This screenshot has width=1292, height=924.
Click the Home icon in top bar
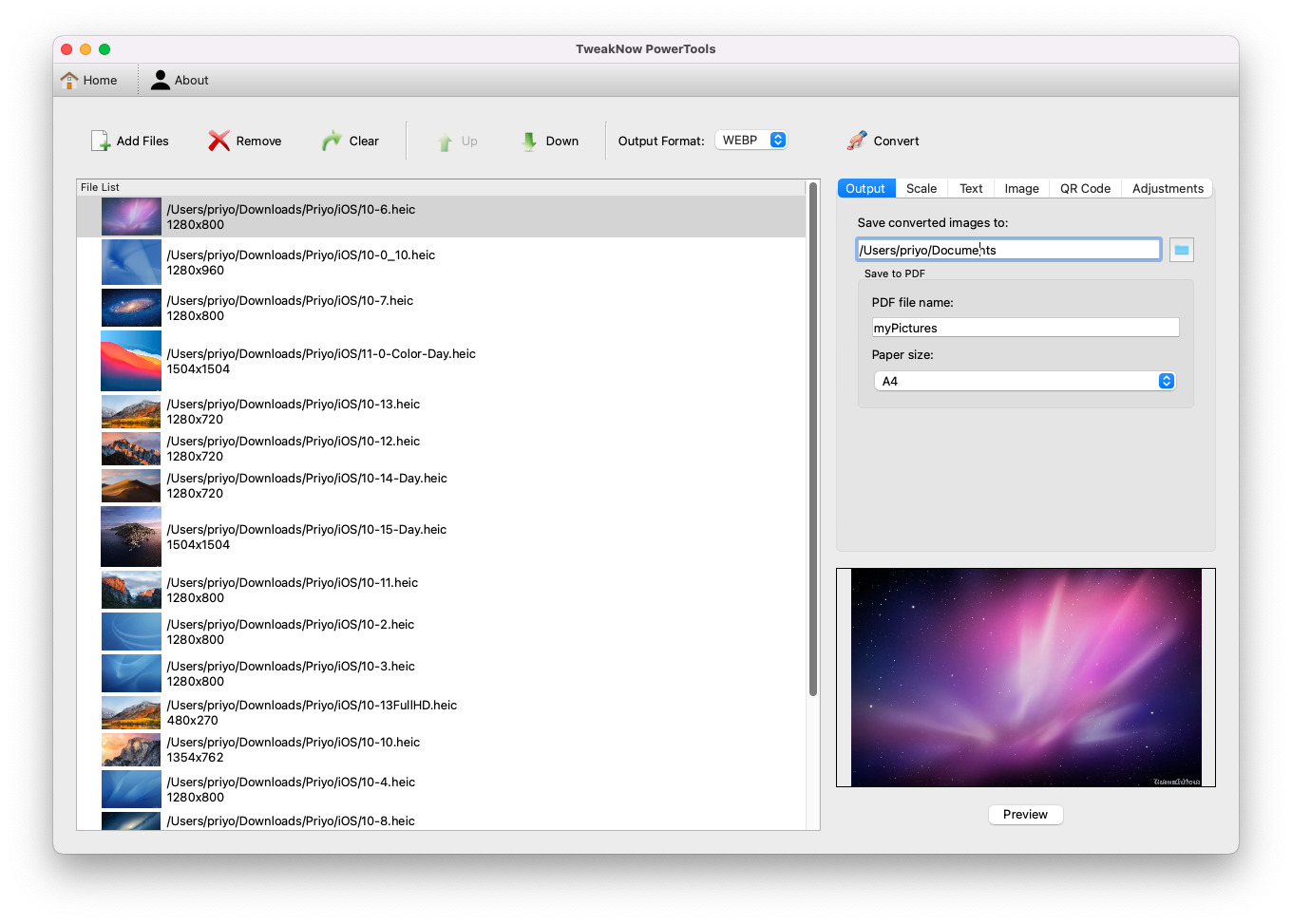coord(67,80)
